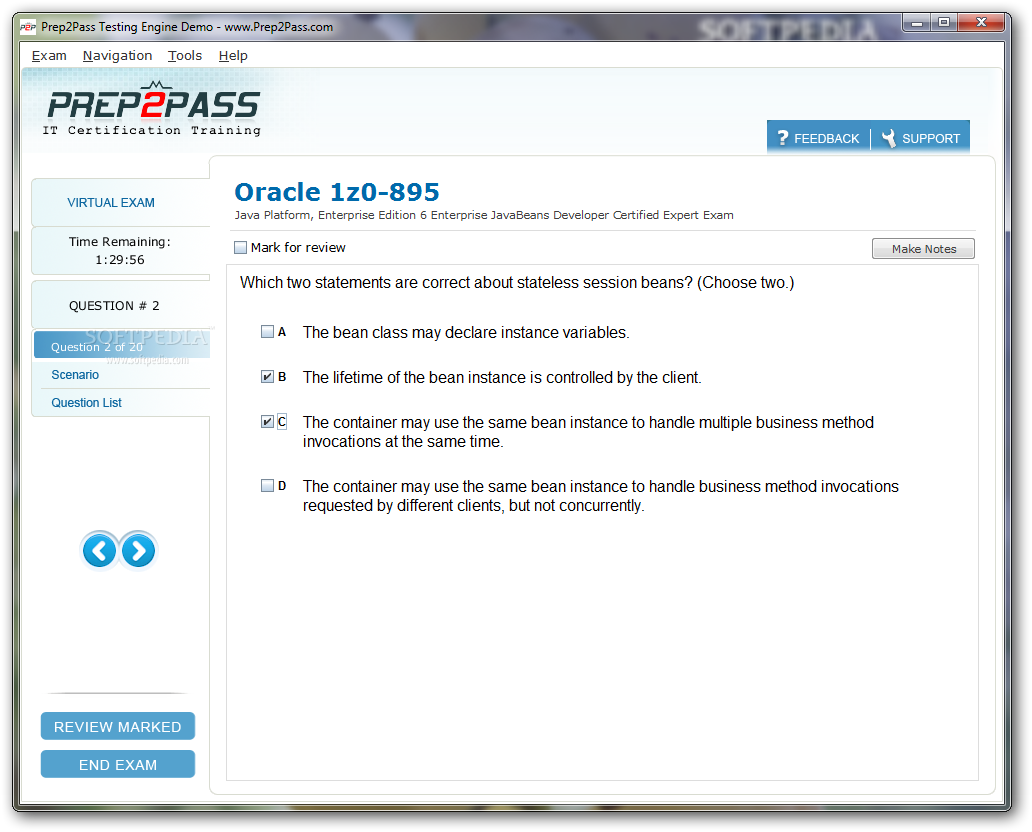Image resolution: width=1032 pixels, height=832 pixels.
Task: Click the answer text 'The lifetime of the bean instance'
Action: 415,378
